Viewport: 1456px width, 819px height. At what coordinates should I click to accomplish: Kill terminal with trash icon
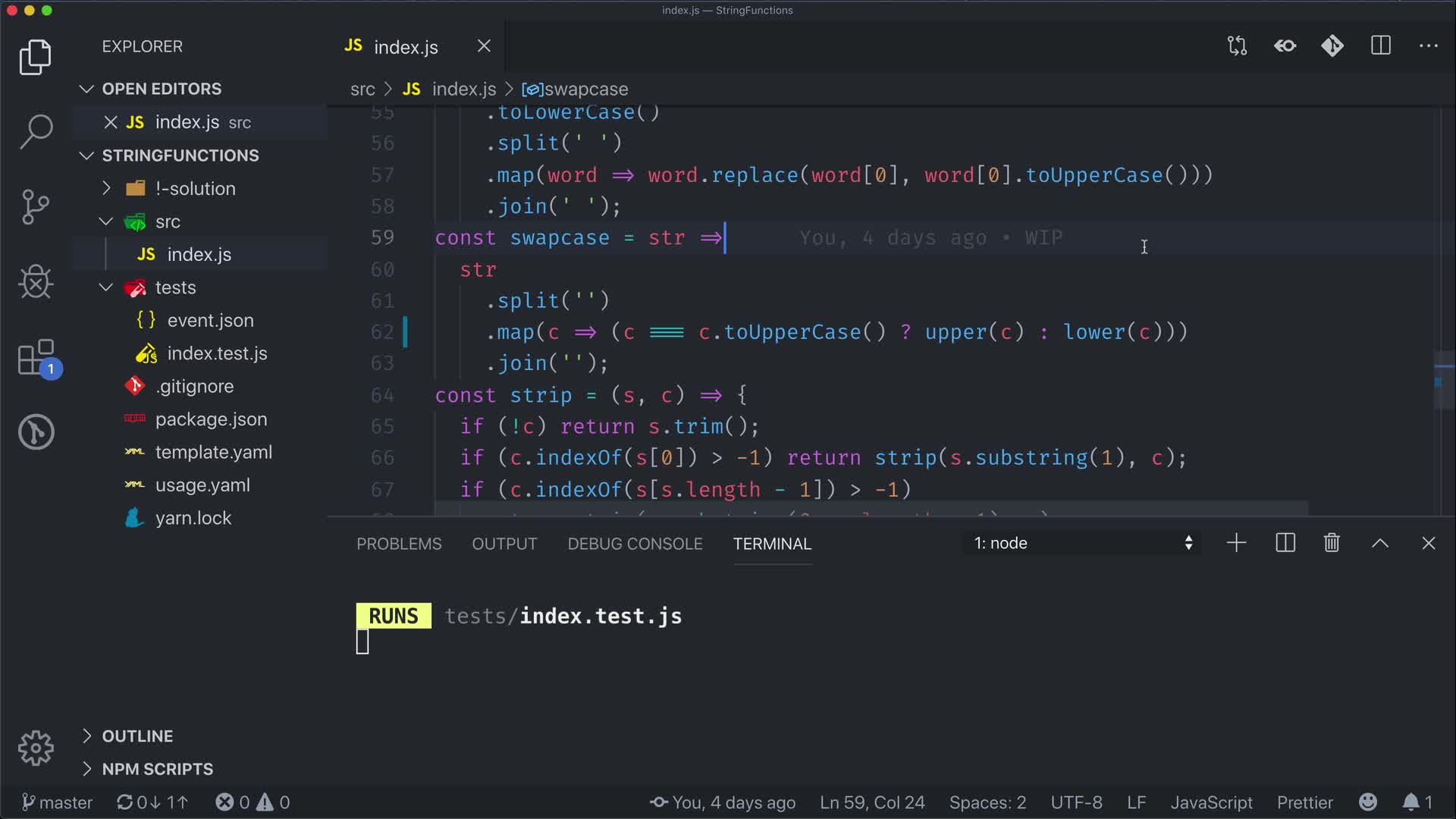[1332, 543]
